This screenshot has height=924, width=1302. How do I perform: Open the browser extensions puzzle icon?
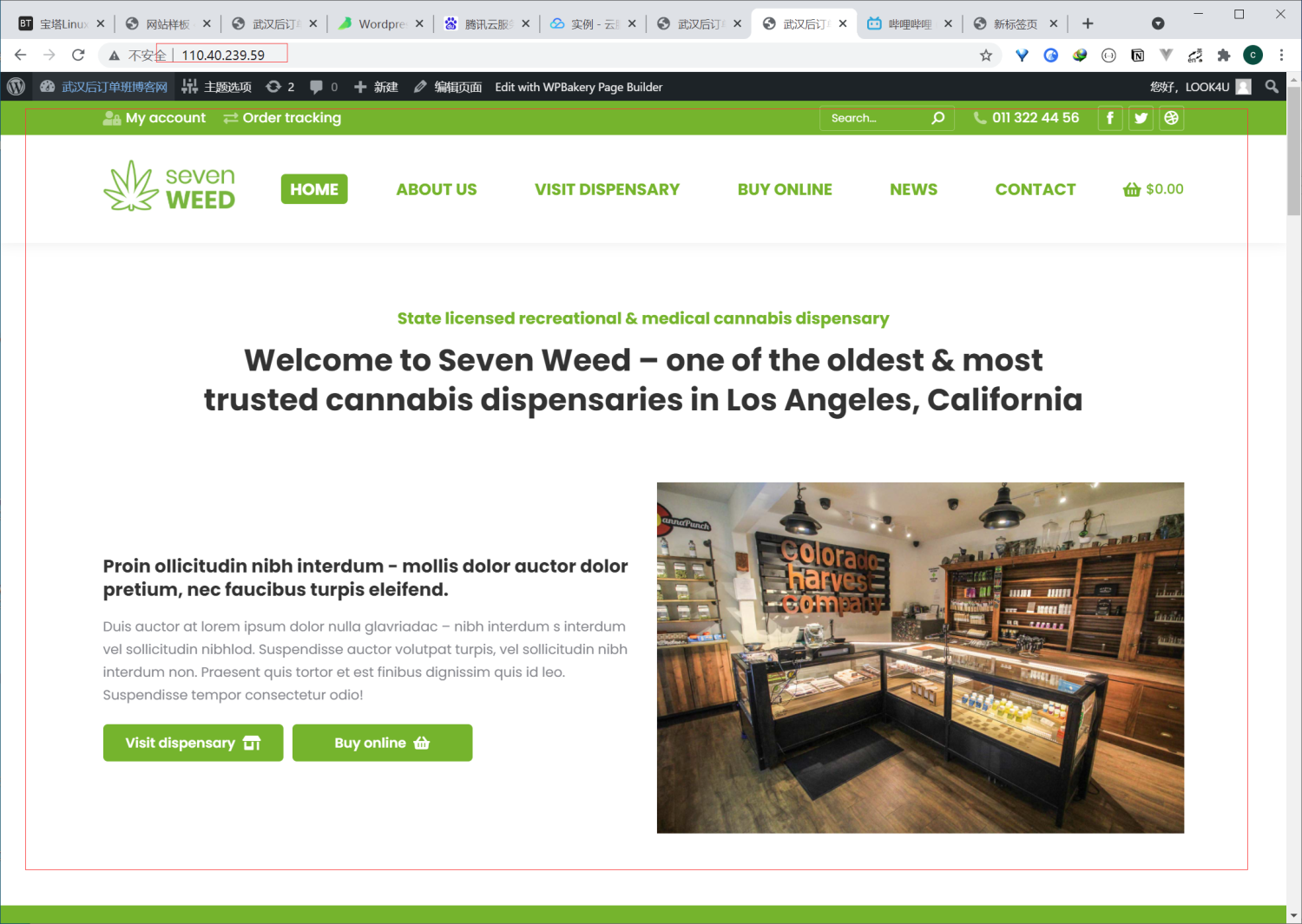click(x=1224, y=56)
